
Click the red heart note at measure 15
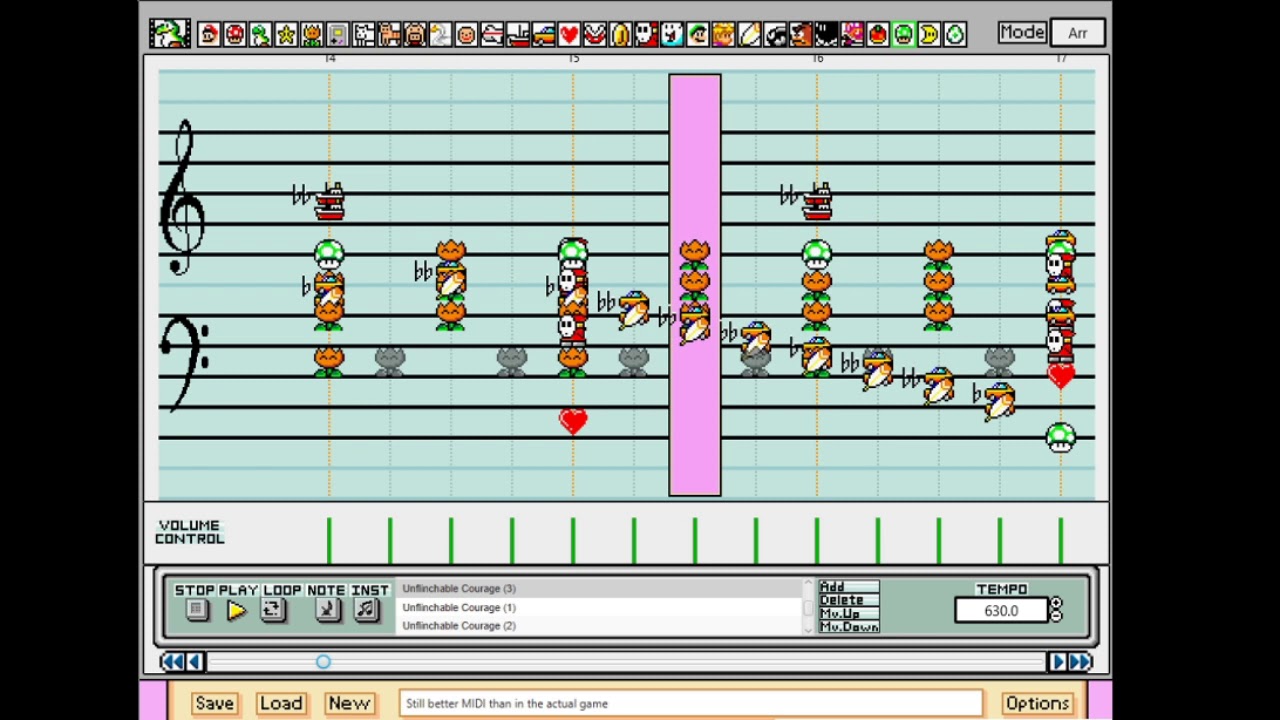click(573, 422)
